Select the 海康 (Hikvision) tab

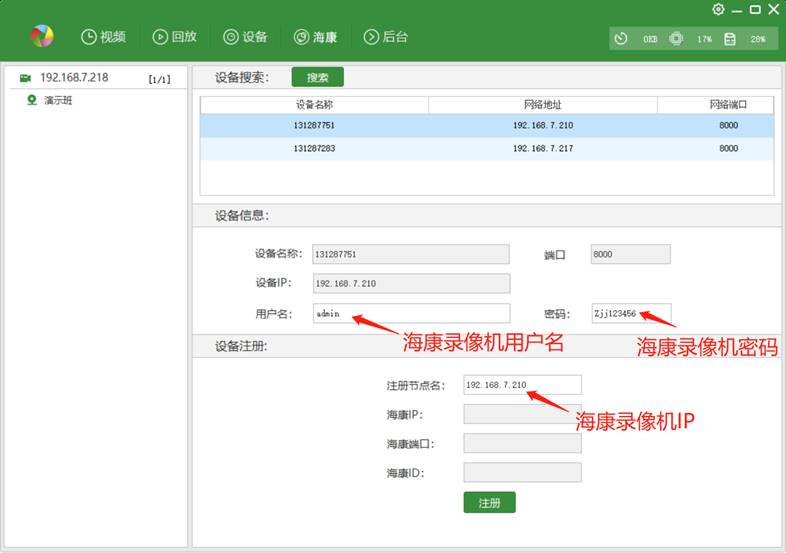point(315,37)
